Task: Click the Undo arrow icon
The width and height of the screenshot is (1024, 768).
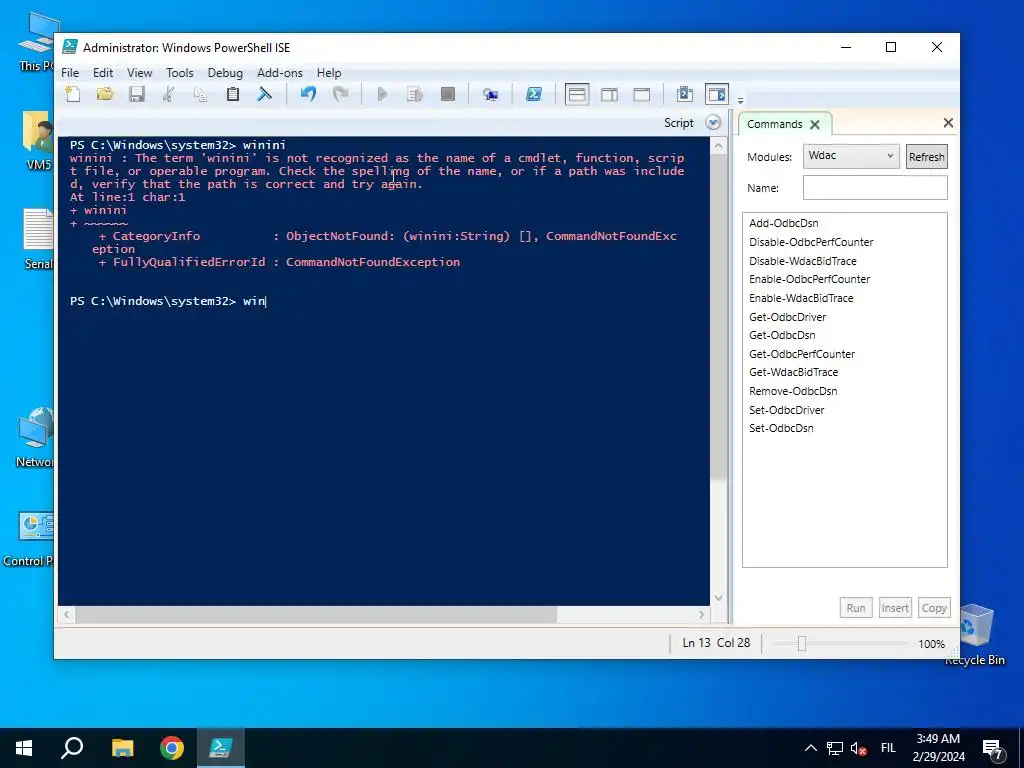Action: pos(308,95)
